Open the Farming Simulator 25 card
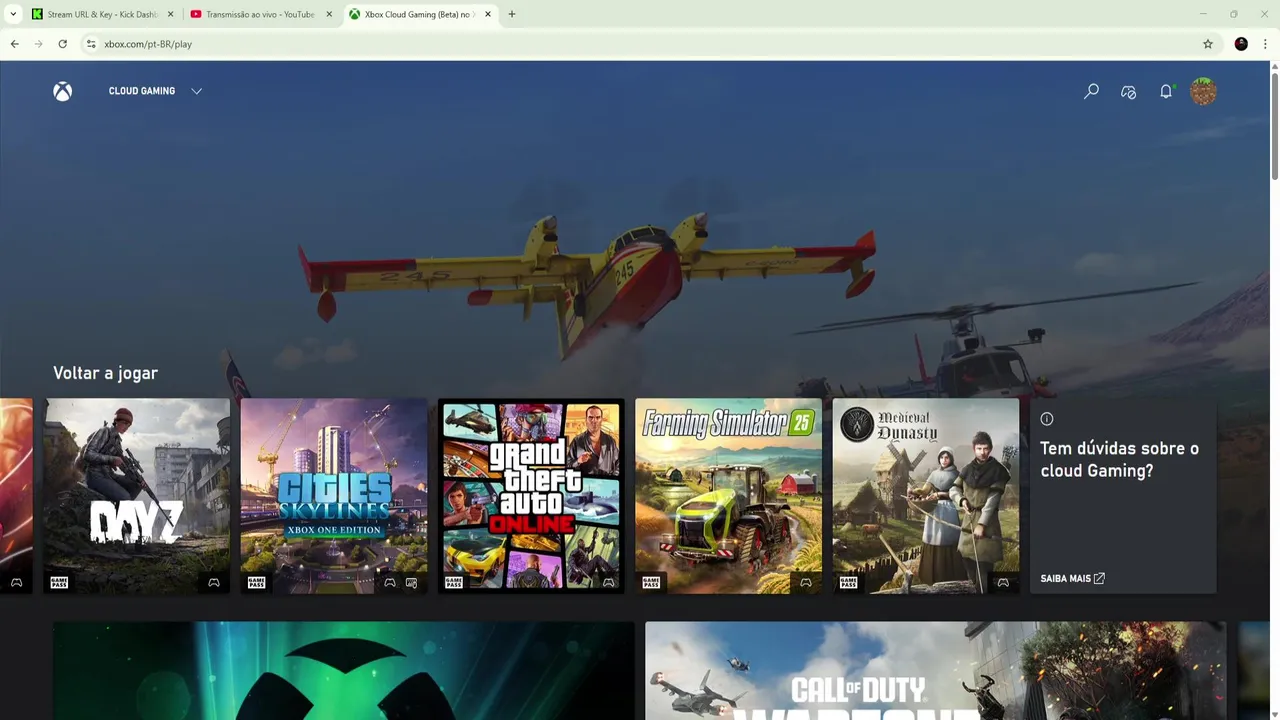1280x720 pixels. point(729,496)
